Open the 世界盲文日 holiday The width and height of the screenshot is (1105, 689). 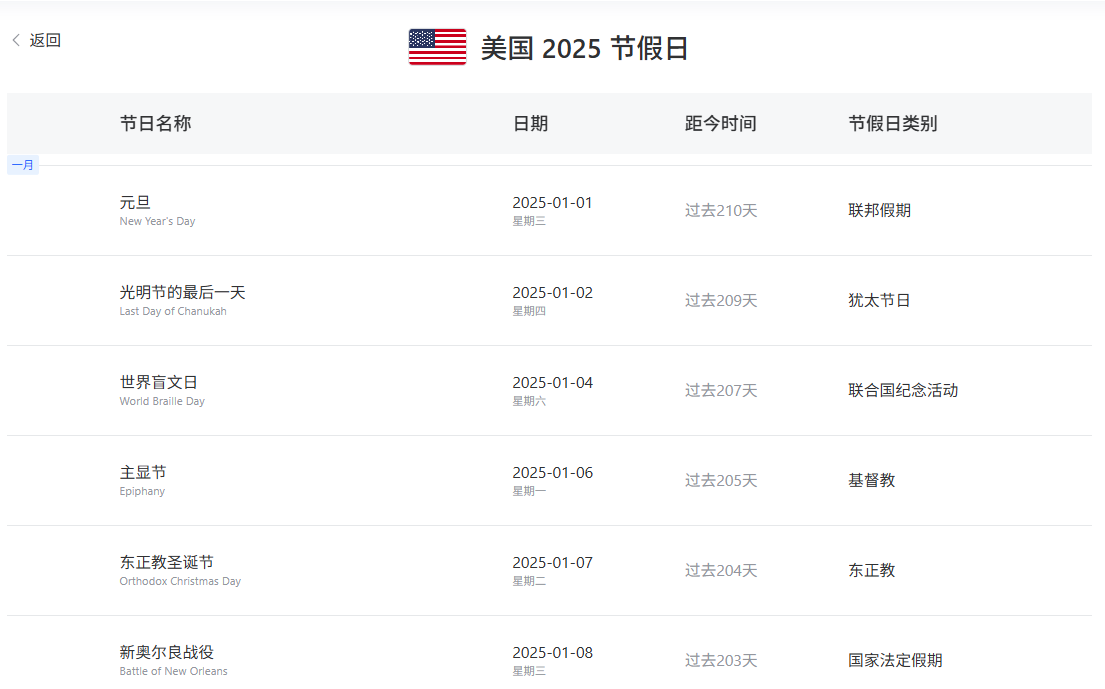pyautogui.click(x=159, y=383)
